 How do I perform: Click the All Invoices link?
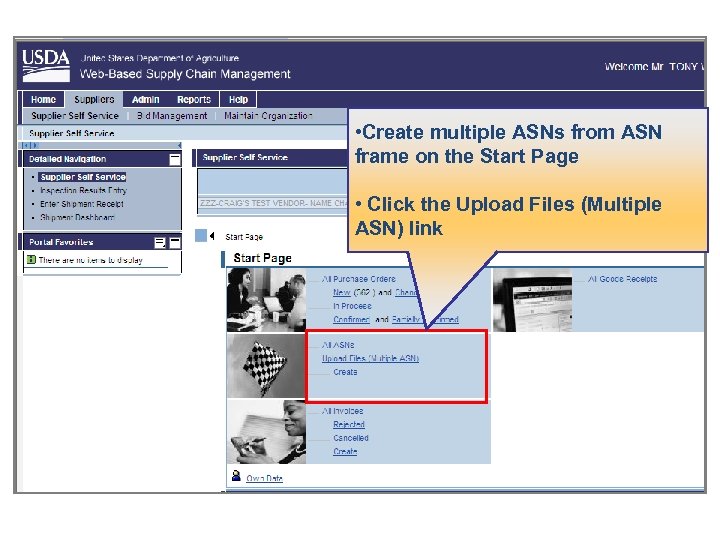343,411
